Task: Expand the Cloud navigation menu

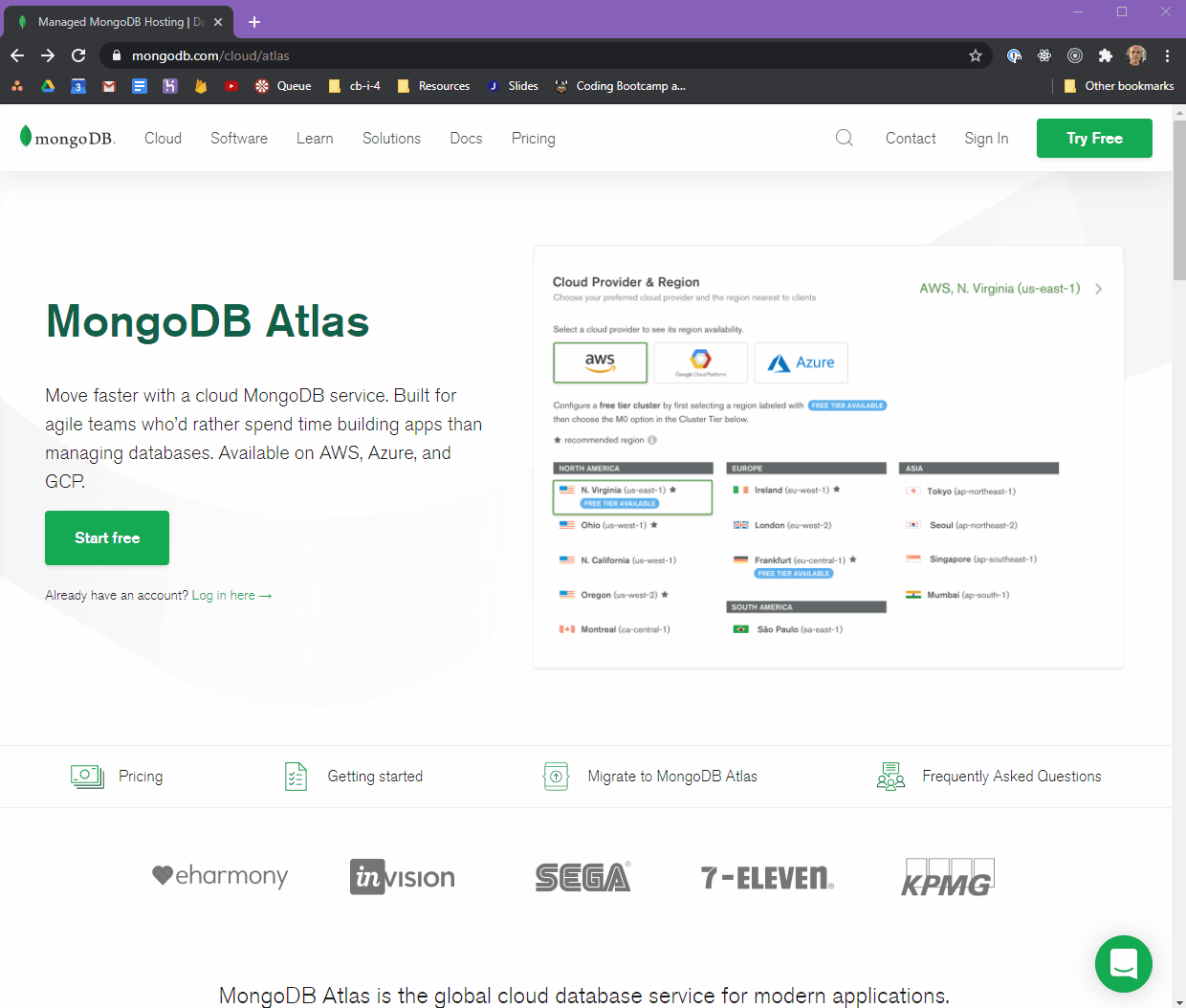Action: pyautogui.click(x=163, y=138)
